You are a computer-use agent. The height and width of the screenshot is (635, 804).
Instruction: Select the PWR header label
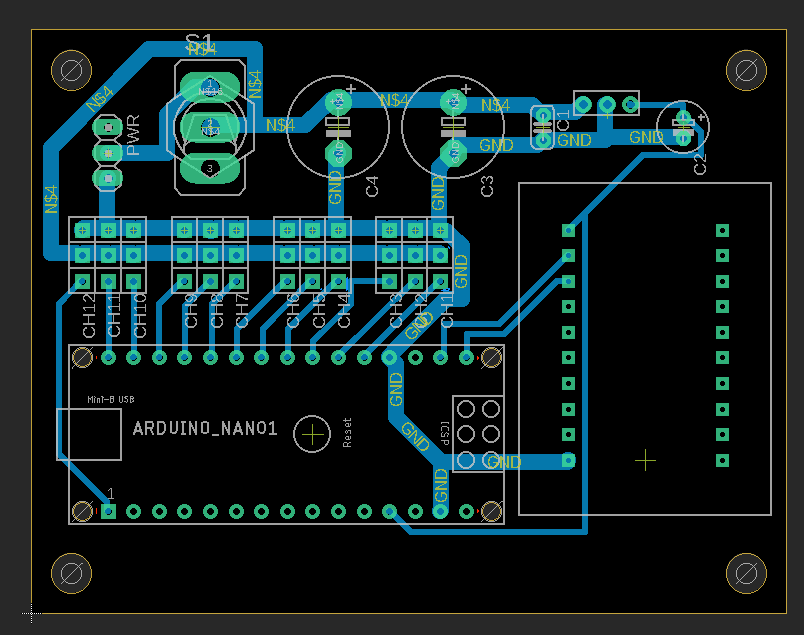[x=133, y=135]
